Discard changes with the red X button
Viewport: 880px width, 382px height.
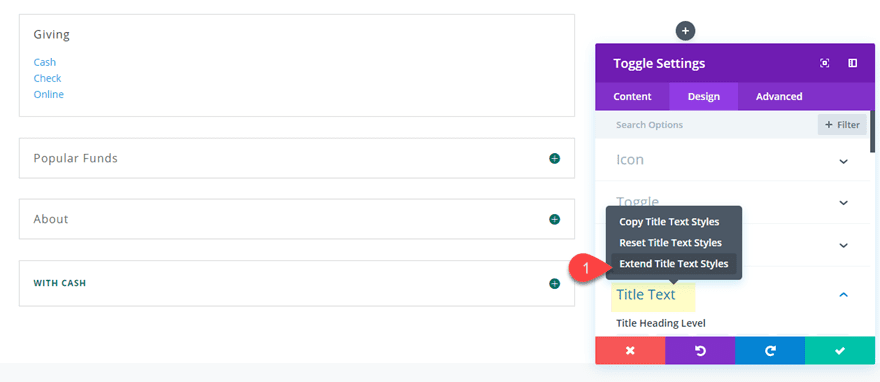click(x=630, y=351)
